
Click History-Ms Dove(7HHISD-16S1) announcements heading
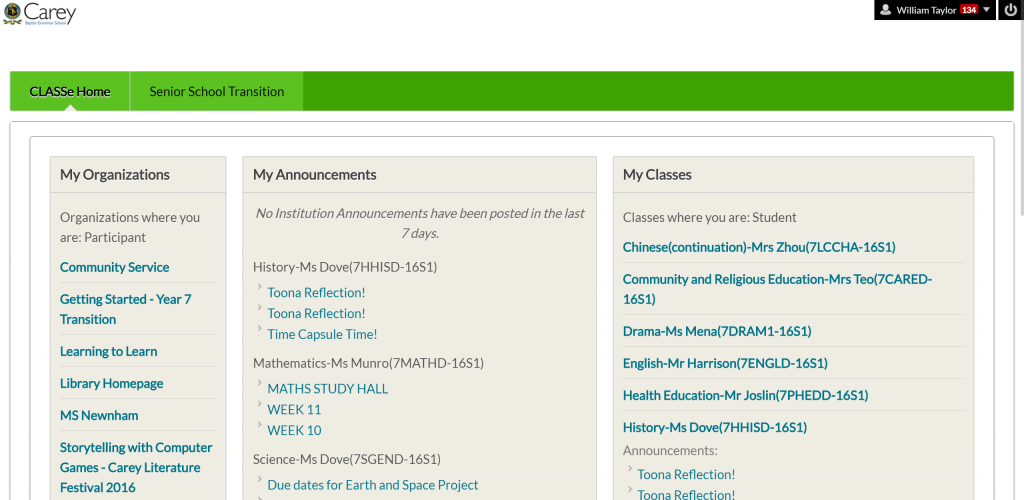coord(345,267)
